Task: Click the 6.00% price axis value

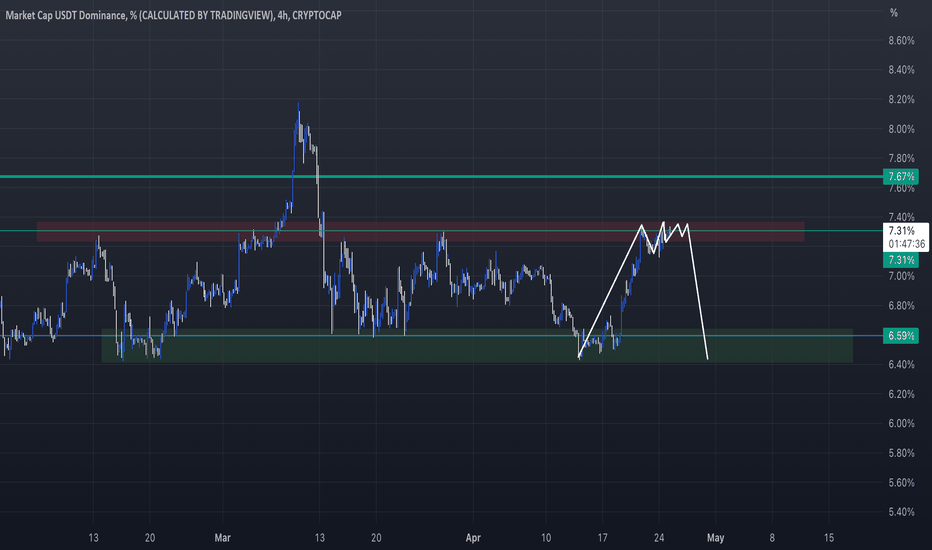Action: (x=901, y=423)
